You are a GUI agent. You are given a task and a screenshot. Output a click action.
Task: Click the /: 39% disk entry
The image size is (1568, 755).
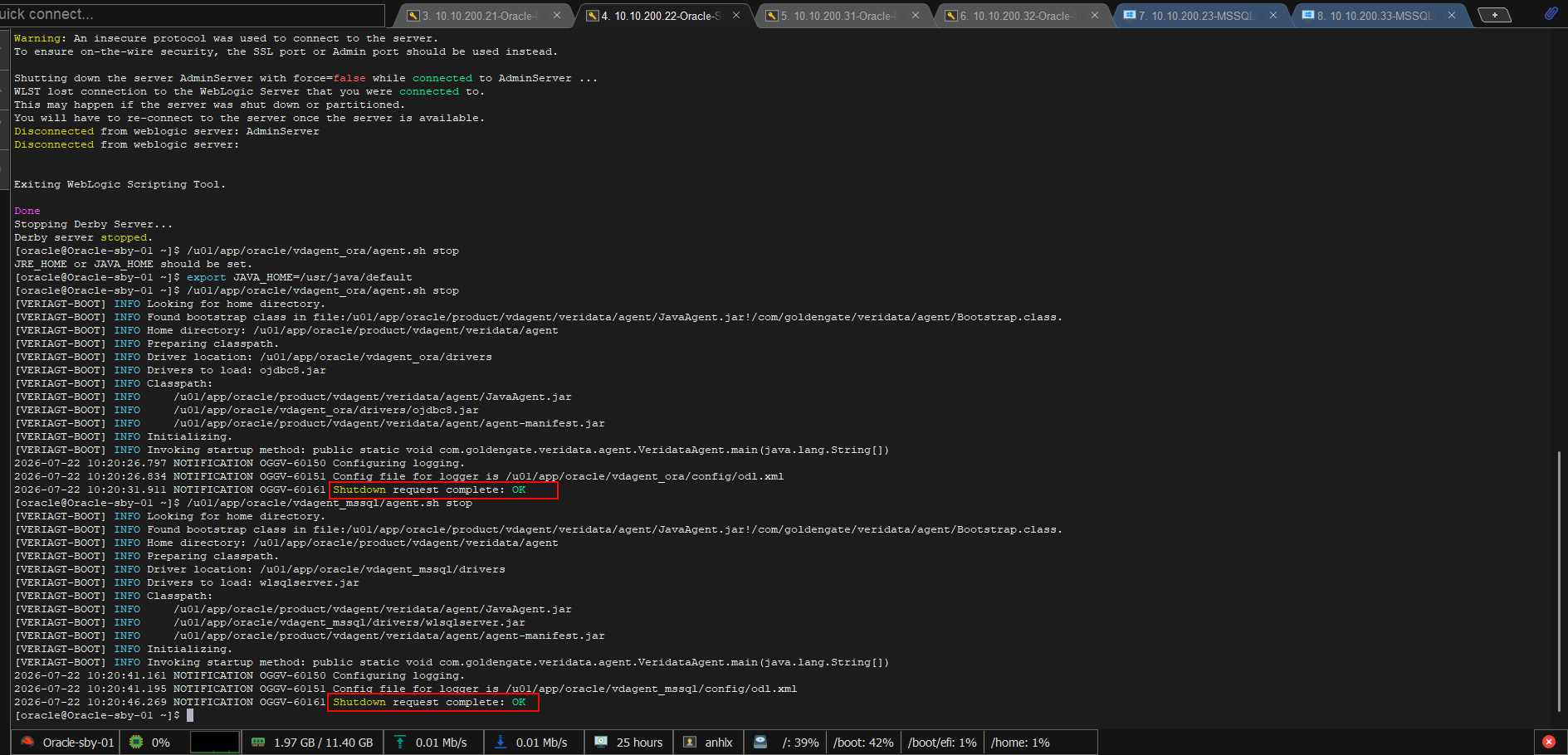[801, 743]
